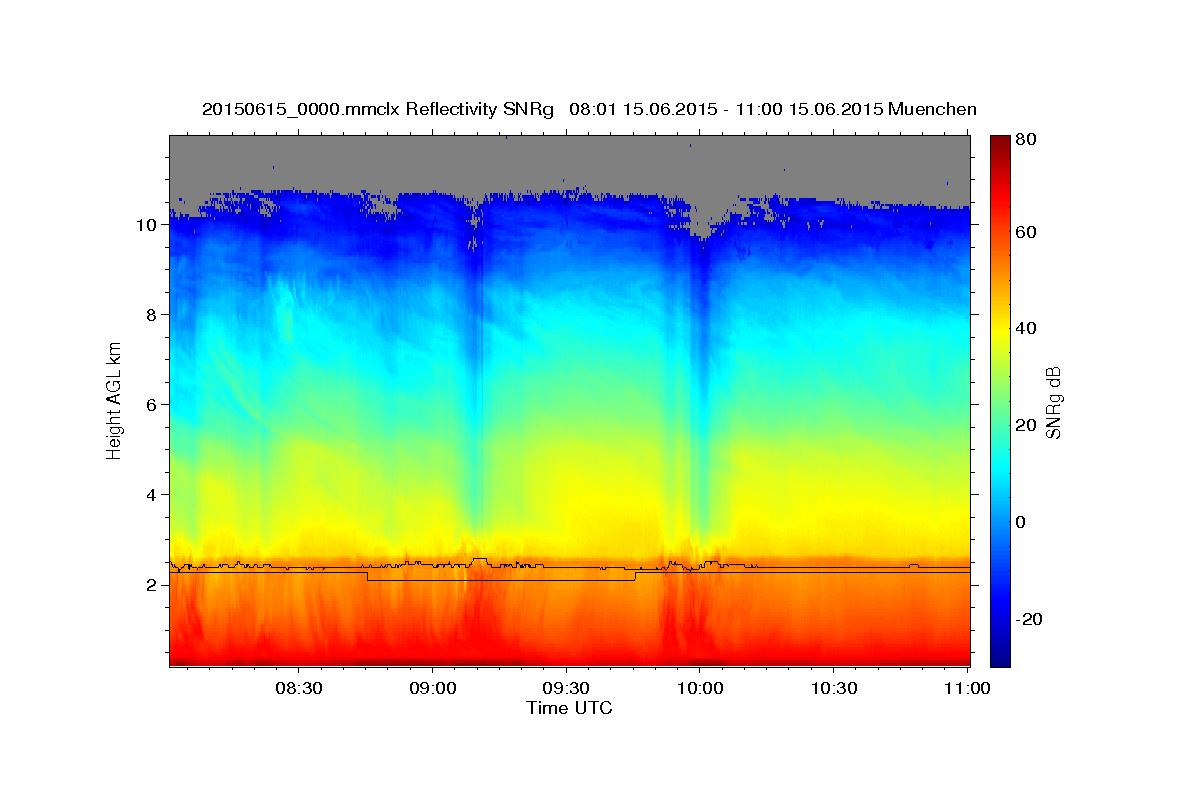
Task: Click the 'SNRg dB' colorbar label
Action: 1053,402
